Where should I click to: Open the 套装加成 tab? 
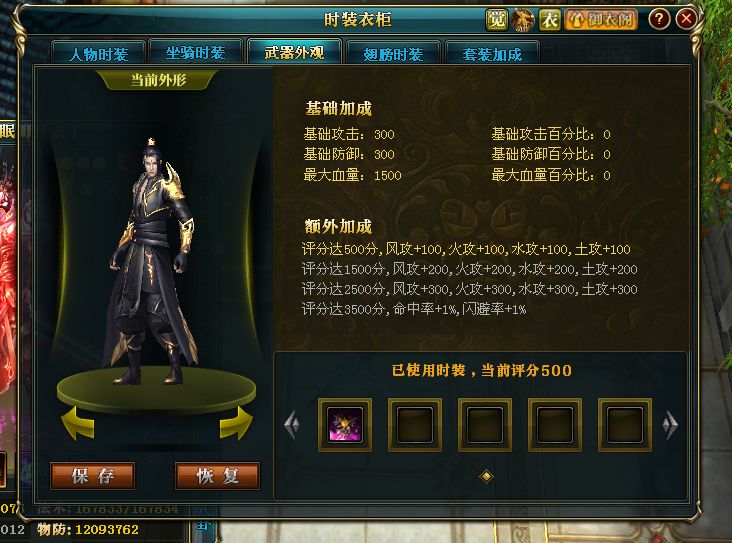[493, 53]
